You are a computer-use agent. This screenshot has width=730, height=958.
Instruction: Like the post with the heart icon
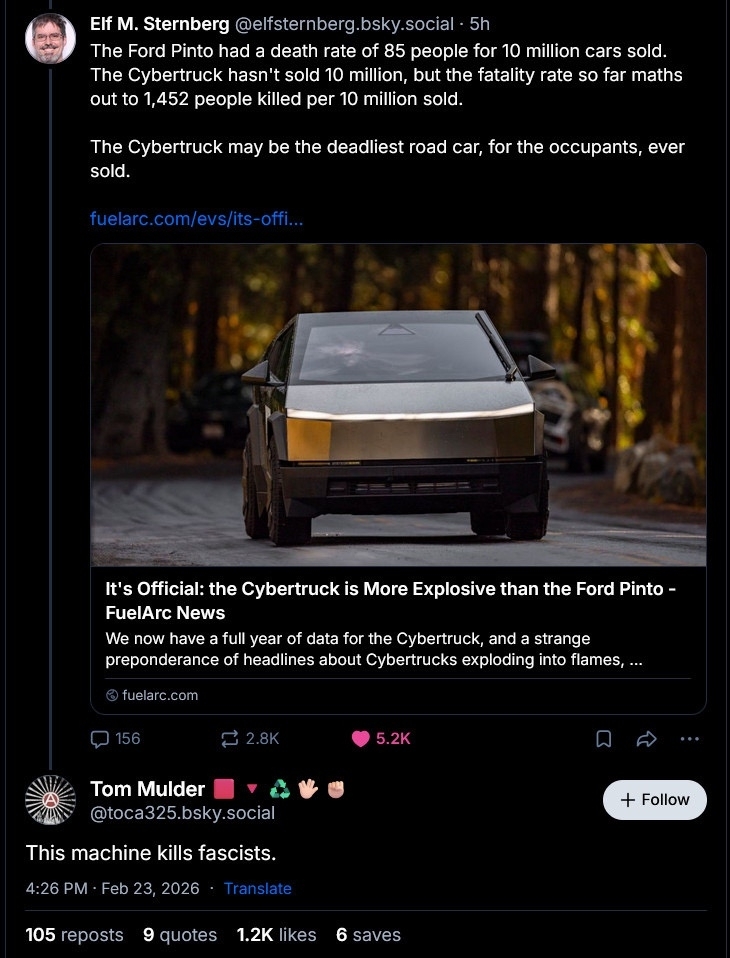coord(361,739)
